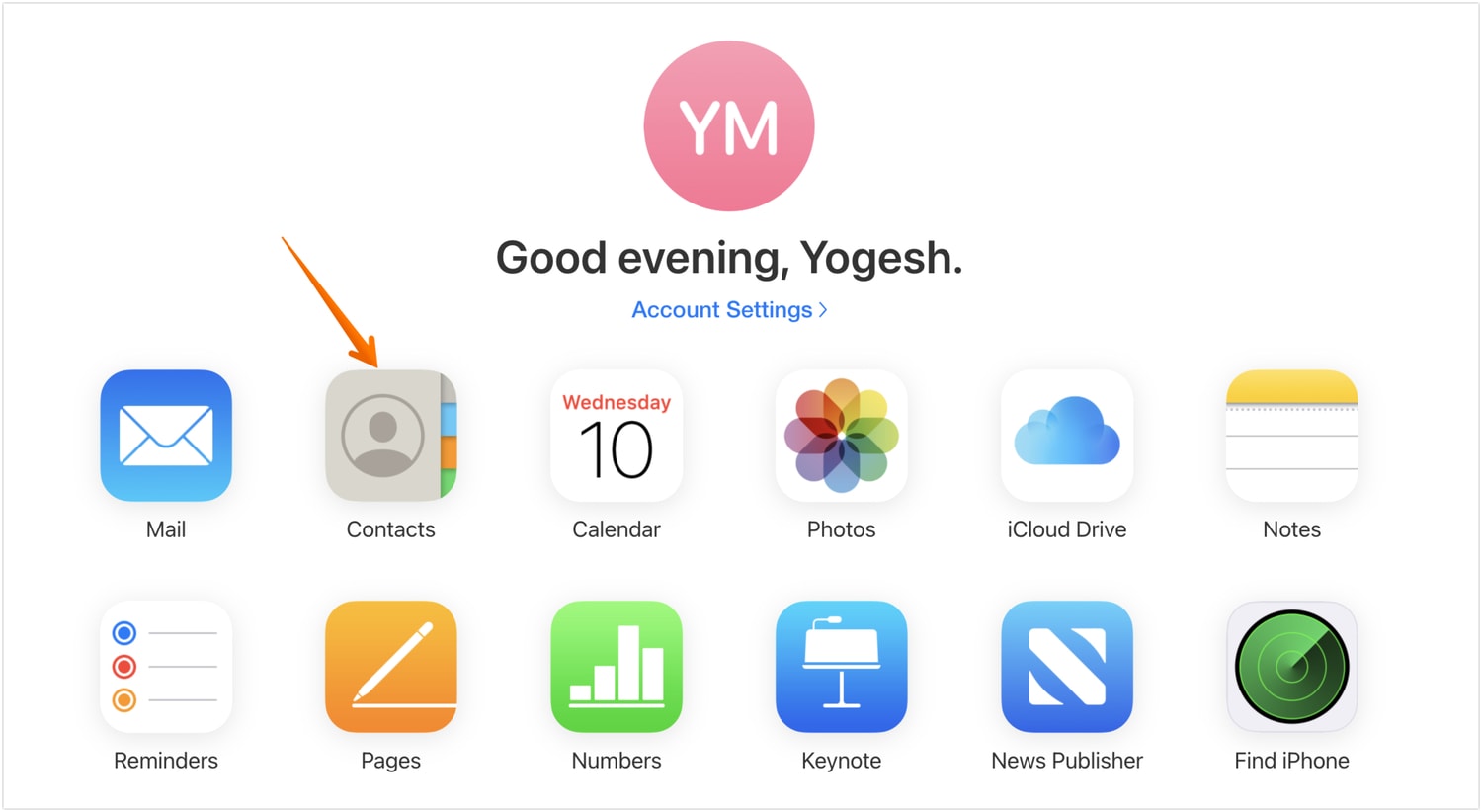Open the News Publisher icon
The width and height of the screenshot is (1482, 812).
pos(1067,667)
